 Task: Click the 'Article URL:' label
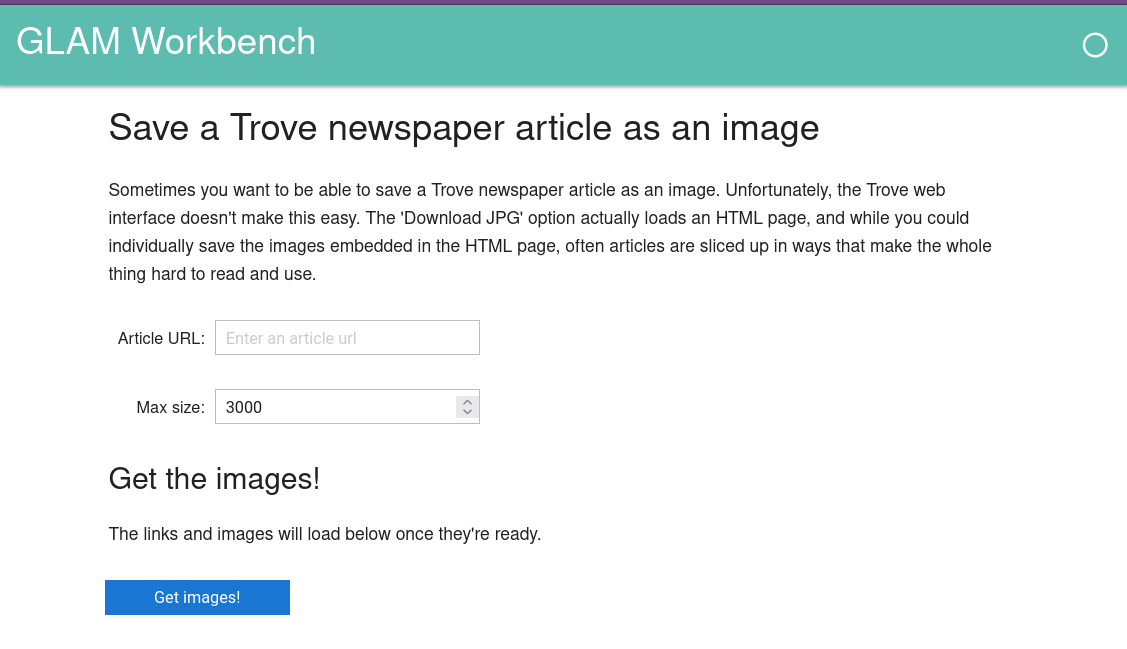point(161,339)
